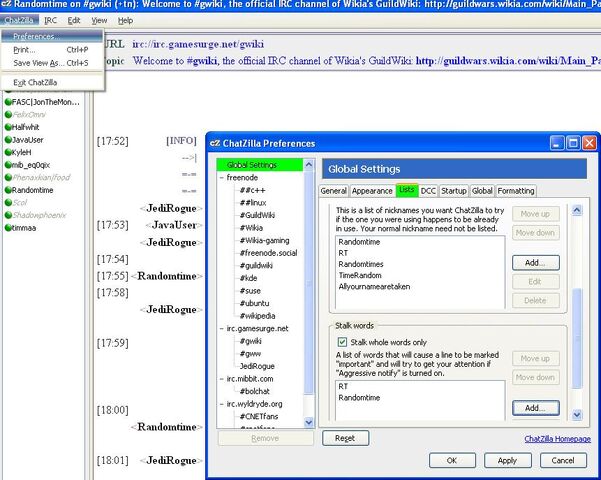The height and width of the screenshot is (480, 601).
Task: Choose Save View As menu entry
Action: [52, 63]
